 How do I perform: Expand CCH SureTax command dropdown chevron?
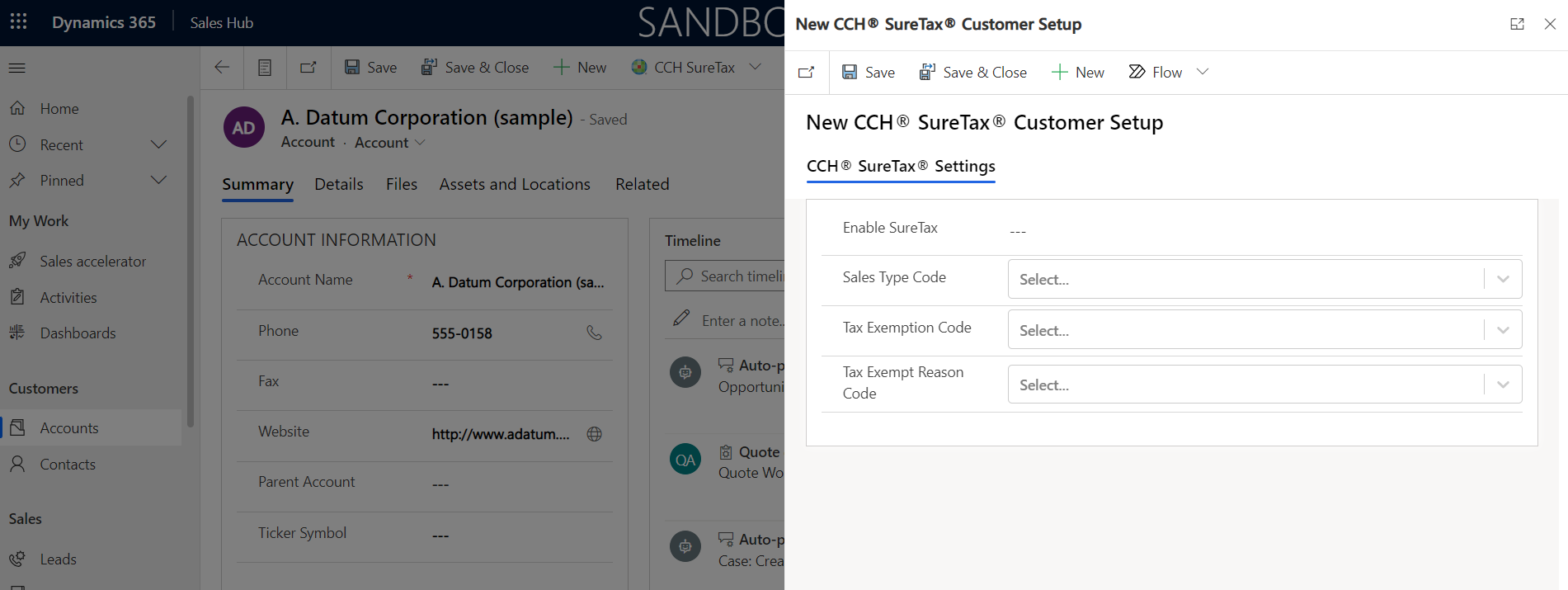(x=756, y=68)
